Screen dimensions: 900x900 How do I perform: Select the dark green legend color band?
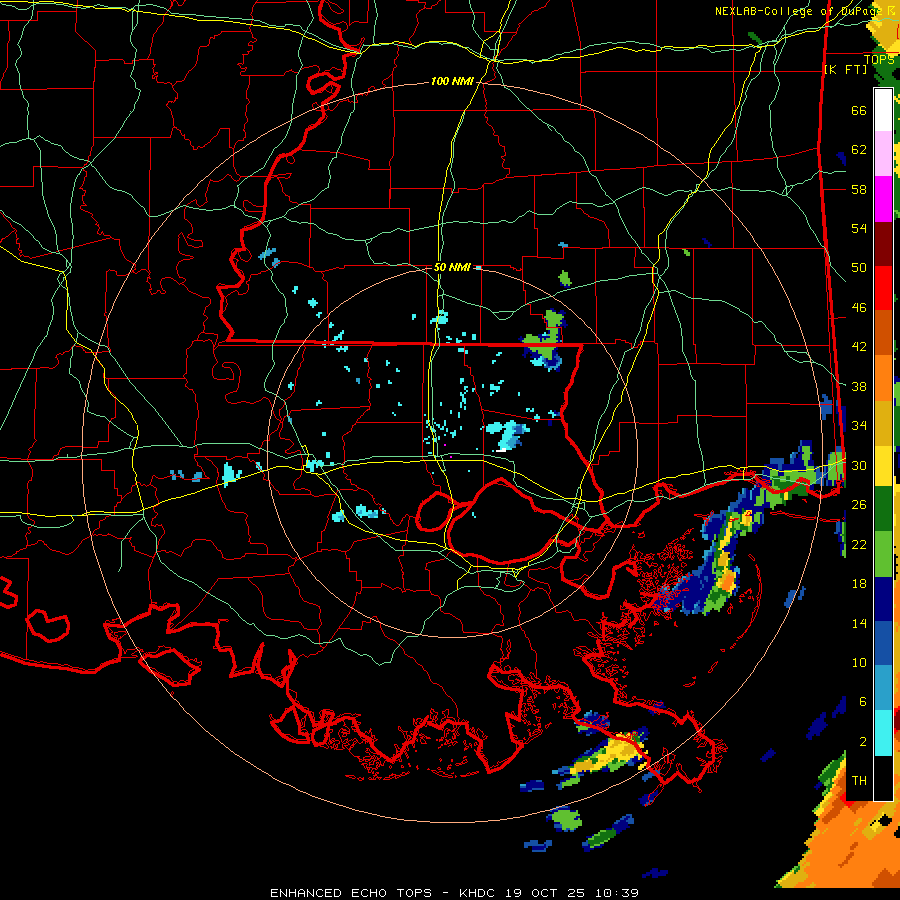(x=883, y=509)
